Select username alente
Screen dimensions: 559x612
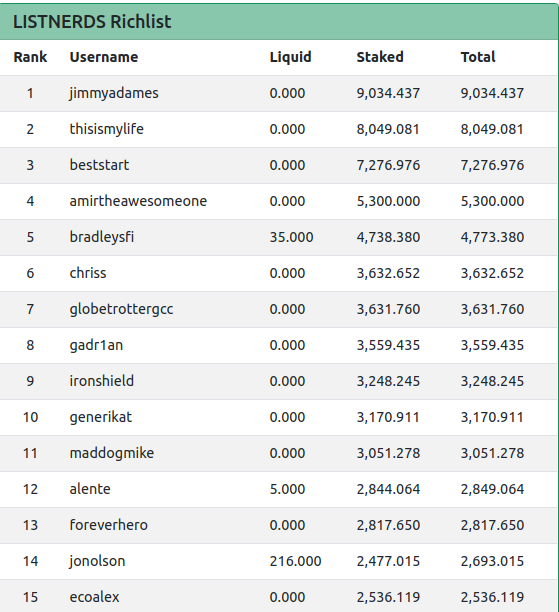pos(90,489)
